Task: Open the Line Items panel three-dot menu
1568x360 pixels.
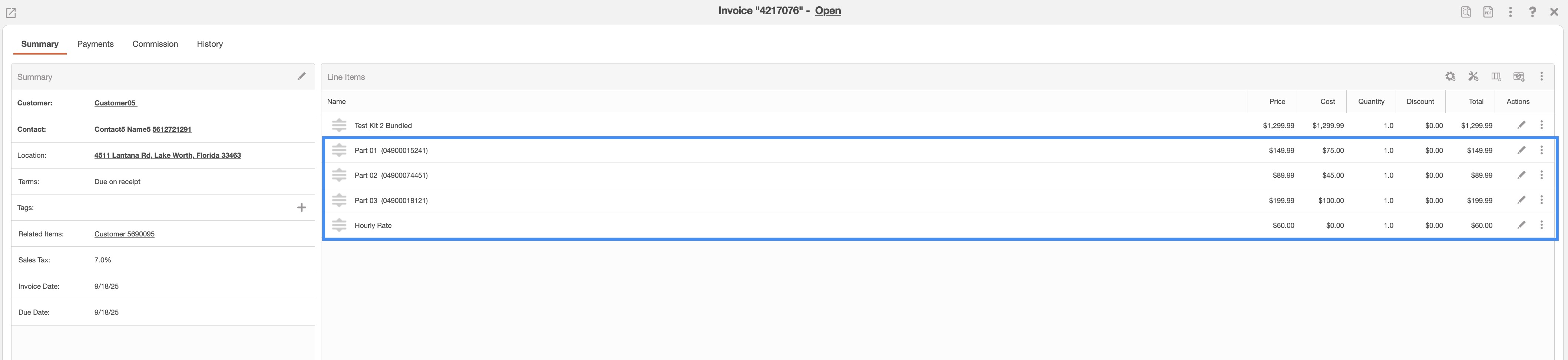Action: tap(1541, 77)
